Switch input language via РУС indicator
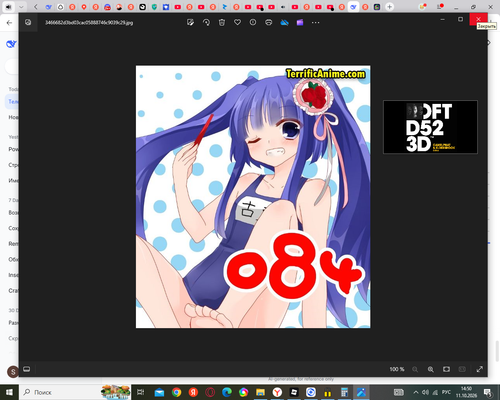 point(446,392)
